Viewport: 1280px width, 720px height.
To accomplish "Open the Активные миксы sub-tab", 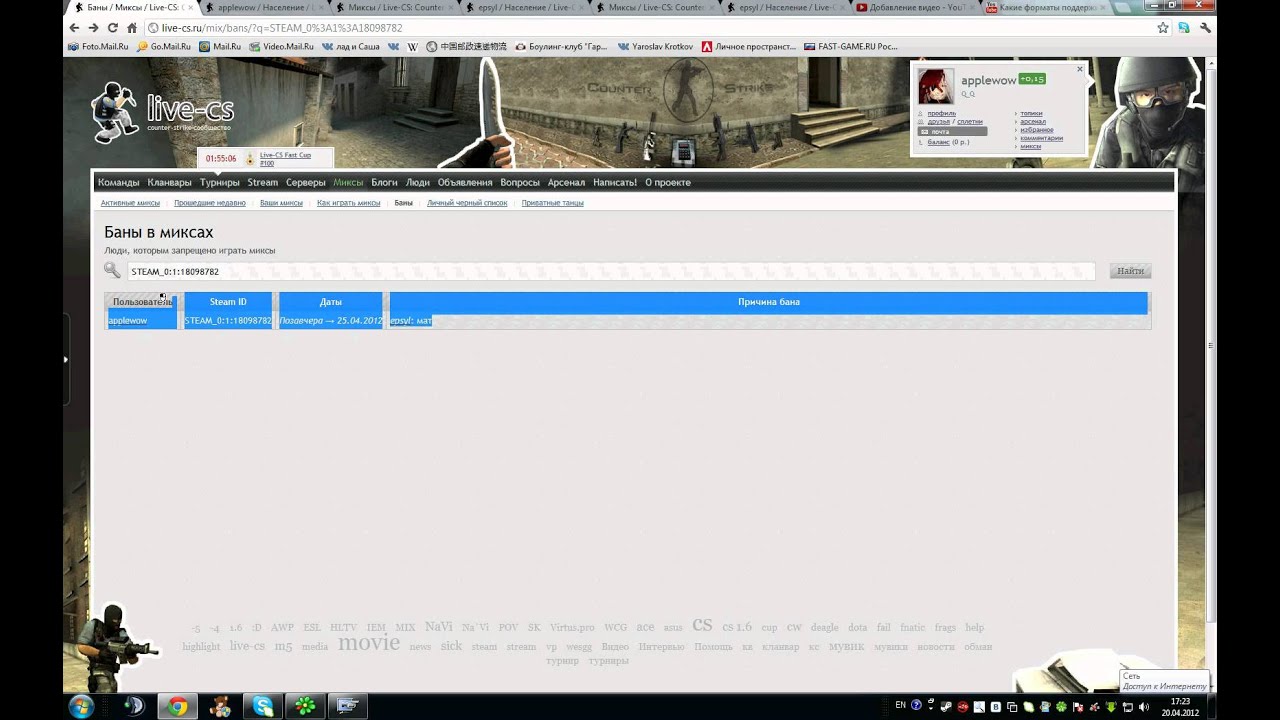I will coord(130,203).
